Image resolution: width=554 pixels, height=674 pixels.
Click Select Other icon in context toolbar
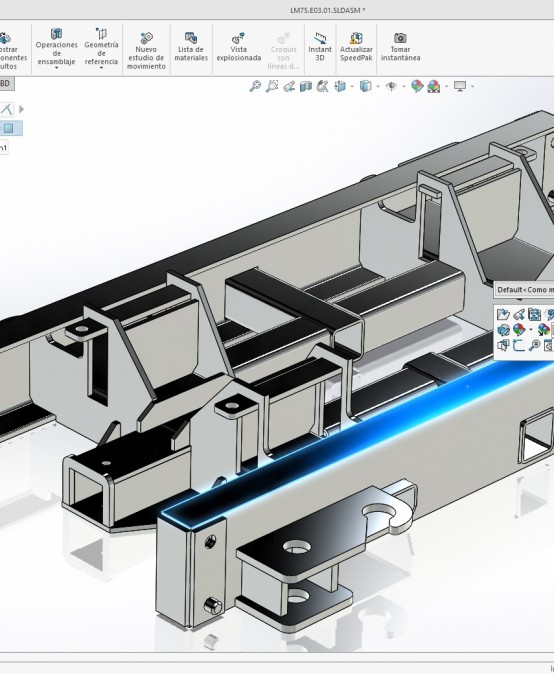[x=503, y=345]
